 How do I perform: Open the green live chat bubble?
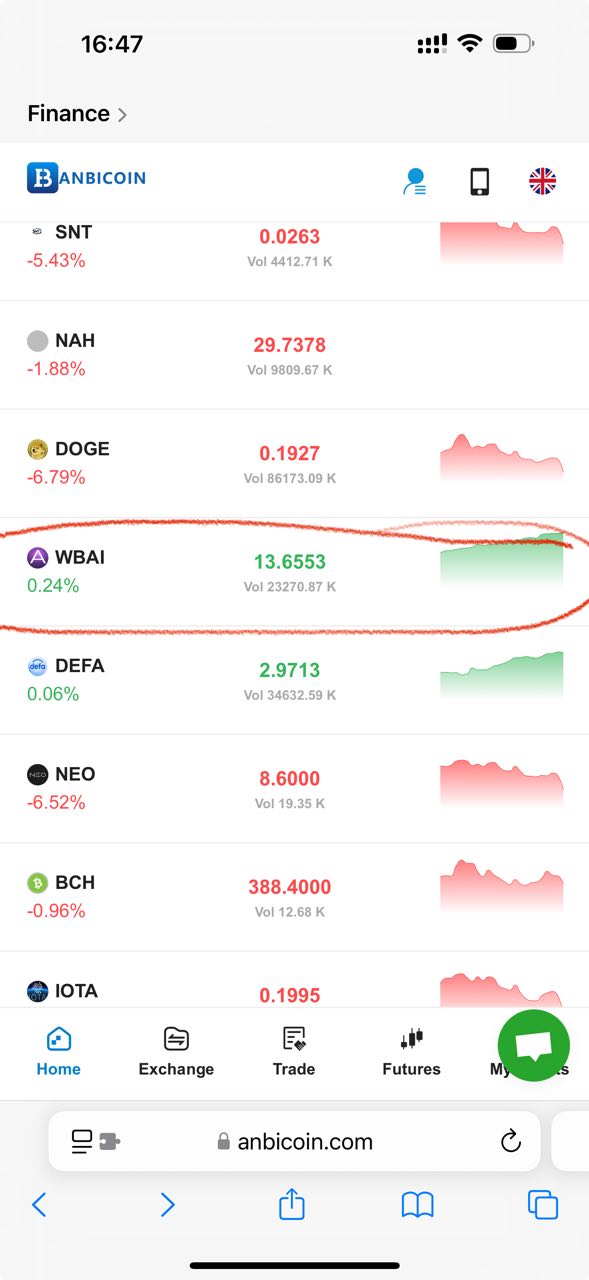click(x=534, y=1045)
